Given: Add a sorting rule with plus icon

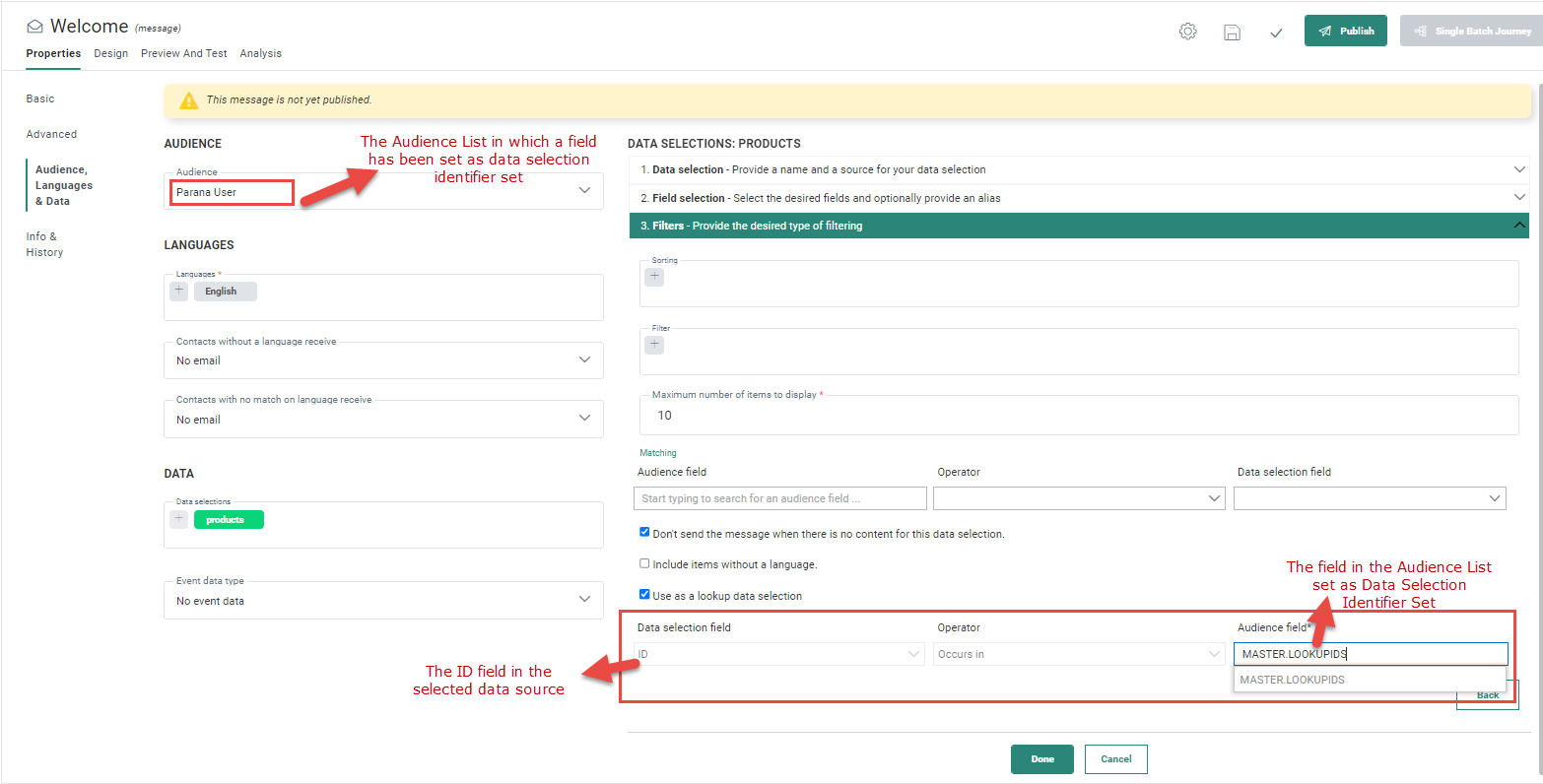Looking at the screenshot, I should click(x=654, y=277).
